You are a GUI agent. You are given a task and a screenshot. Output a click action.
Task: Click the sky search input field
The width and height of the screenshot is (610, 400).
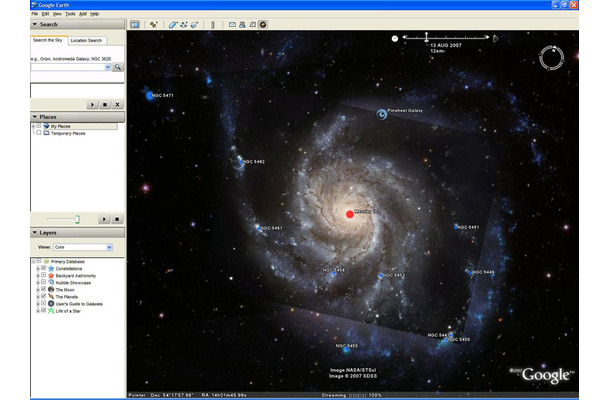(68, 67)
